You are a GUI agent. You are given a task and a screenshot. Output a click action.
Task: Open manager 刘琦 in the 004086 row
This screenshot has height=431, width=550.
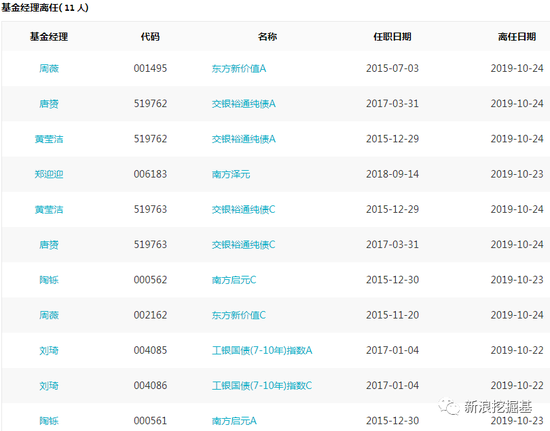[x=49, y=385]
